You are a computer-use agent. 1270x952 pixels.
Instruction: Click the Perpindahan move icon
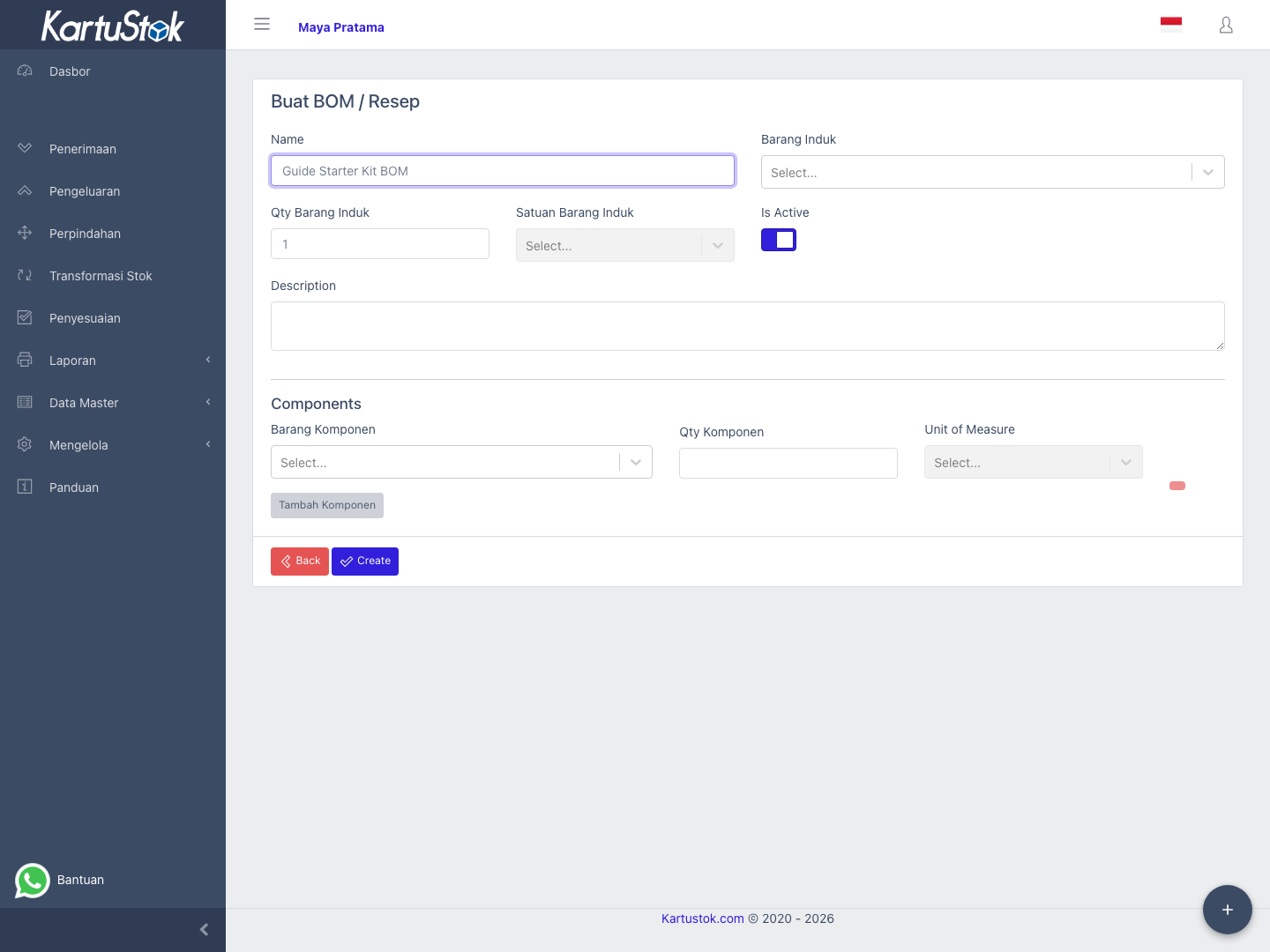pos(25,233)
